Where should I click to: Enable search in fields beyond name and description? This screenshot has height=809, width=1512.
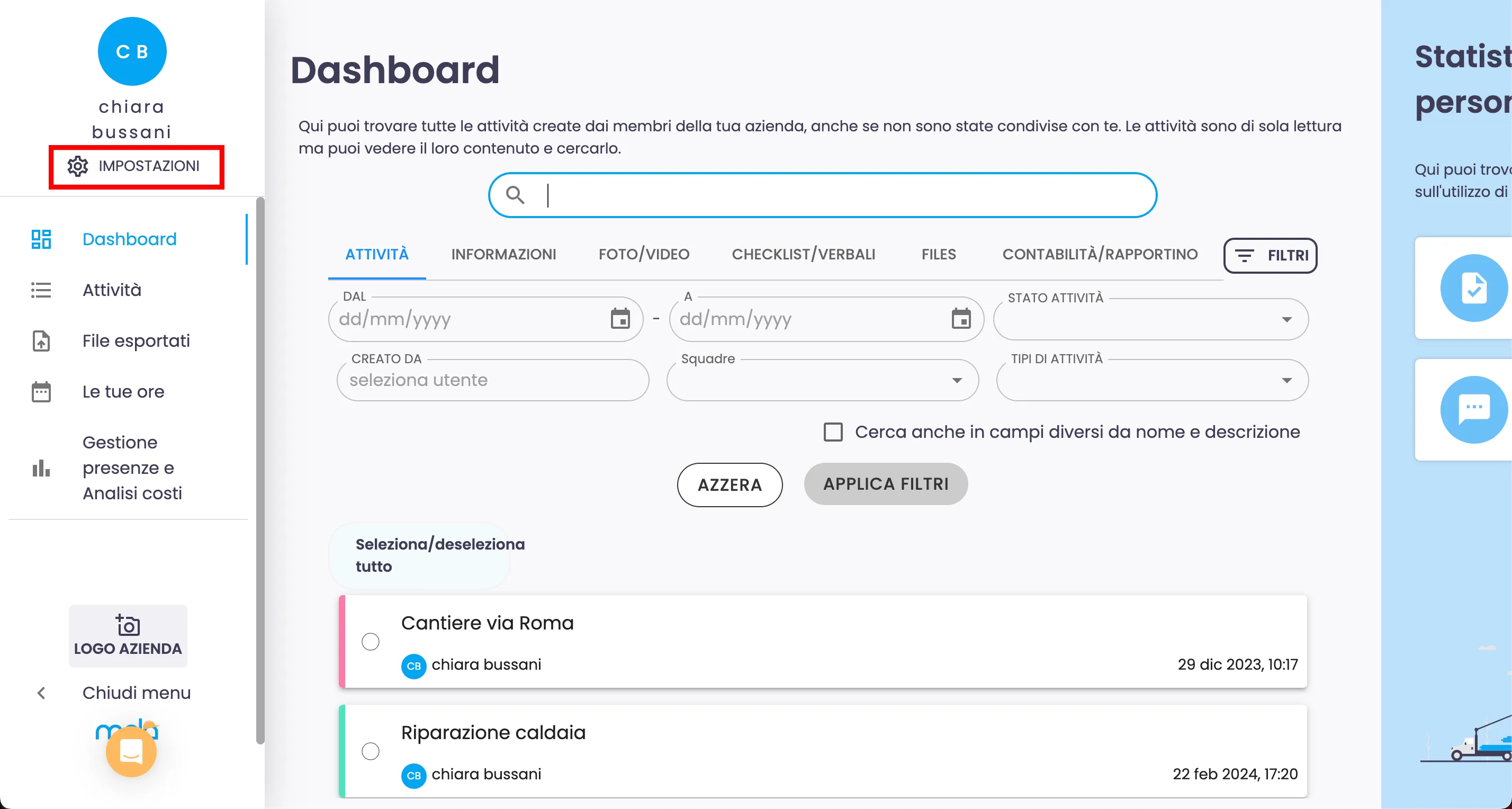[833, 432]
